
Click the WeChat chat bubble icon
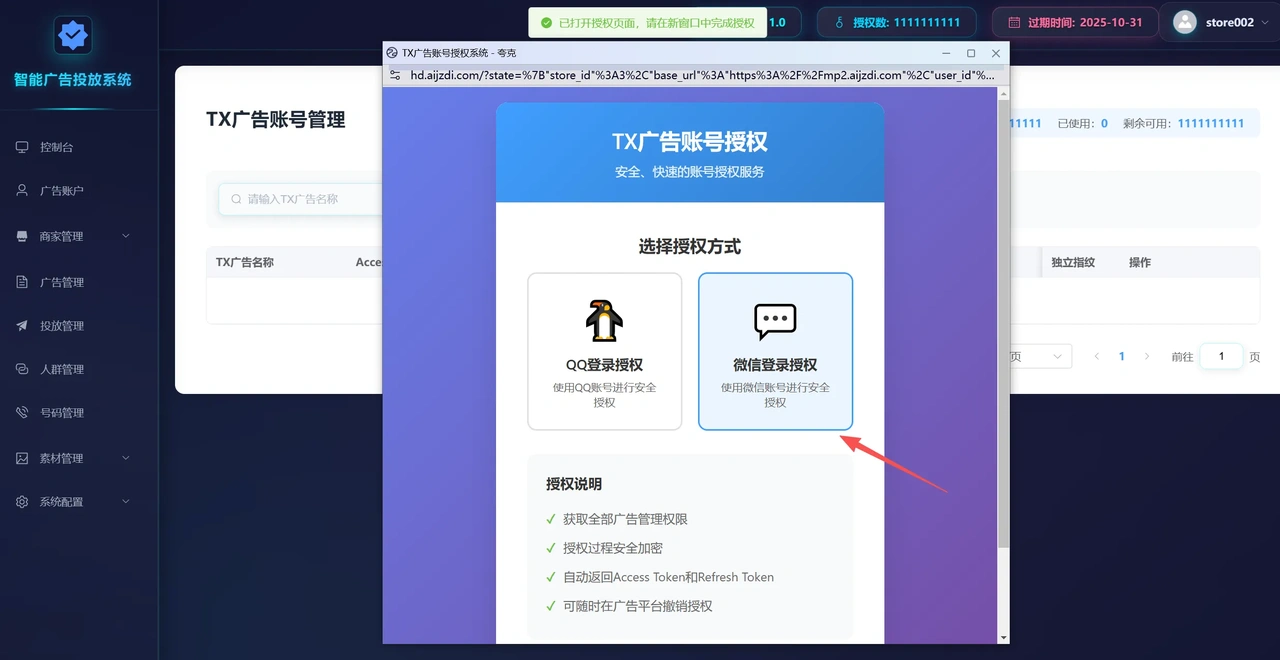pos(775,322)
